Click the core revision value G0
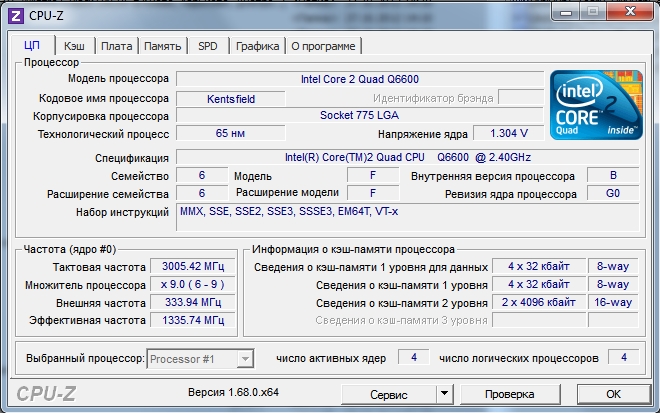This screenshot has height=413, width=660. [613, 193]
